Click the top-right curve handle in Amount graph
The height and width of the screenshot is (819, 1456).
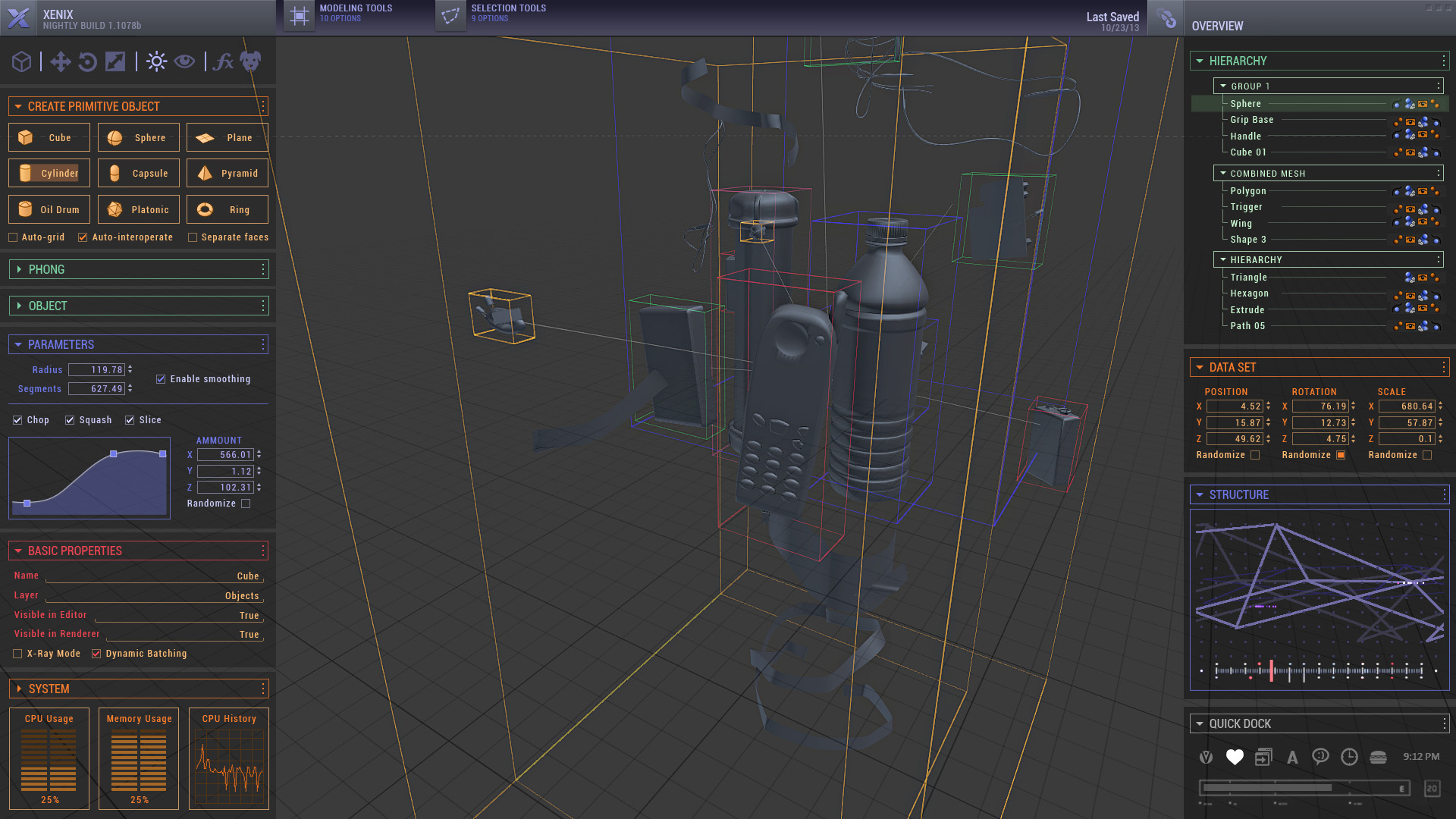pos(162,453)
